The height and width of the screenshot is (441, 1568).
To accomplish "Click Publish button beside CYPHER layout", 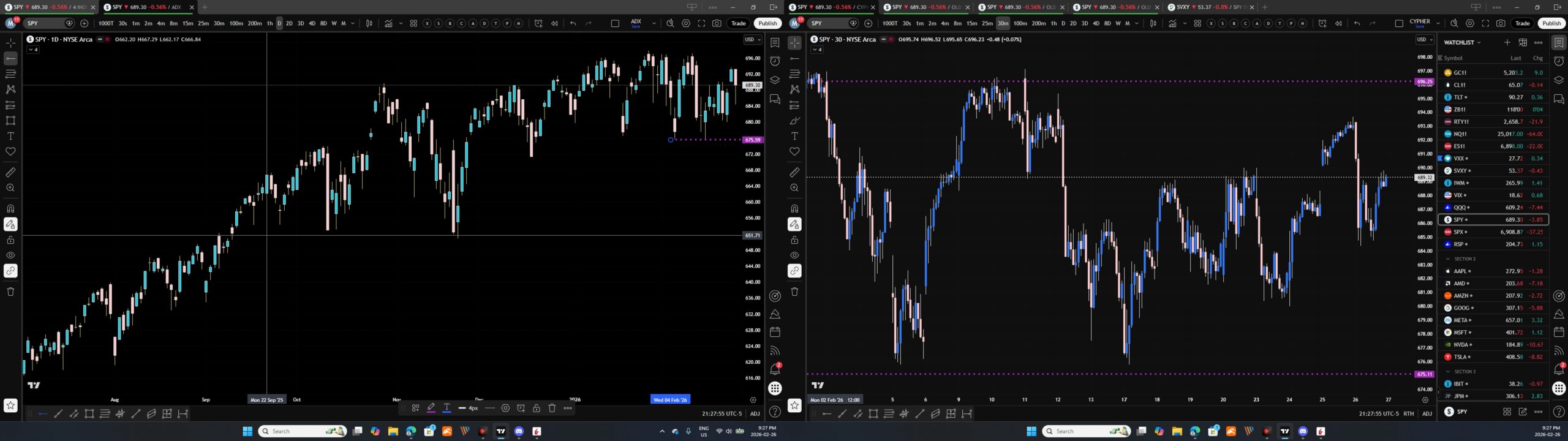I will point(1551,23).
